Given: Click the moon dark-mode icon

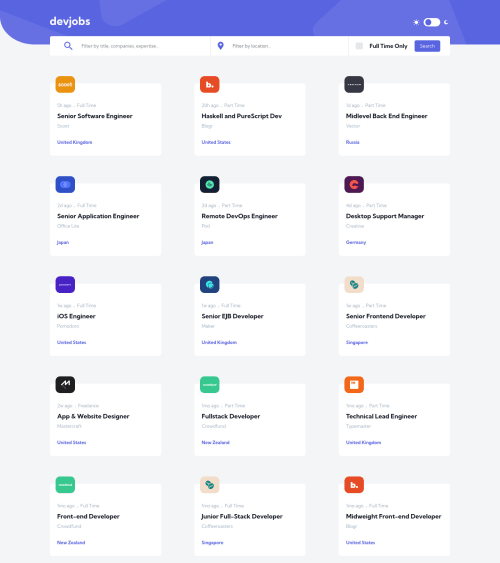Looking at the screenshot, I should 446,22.
